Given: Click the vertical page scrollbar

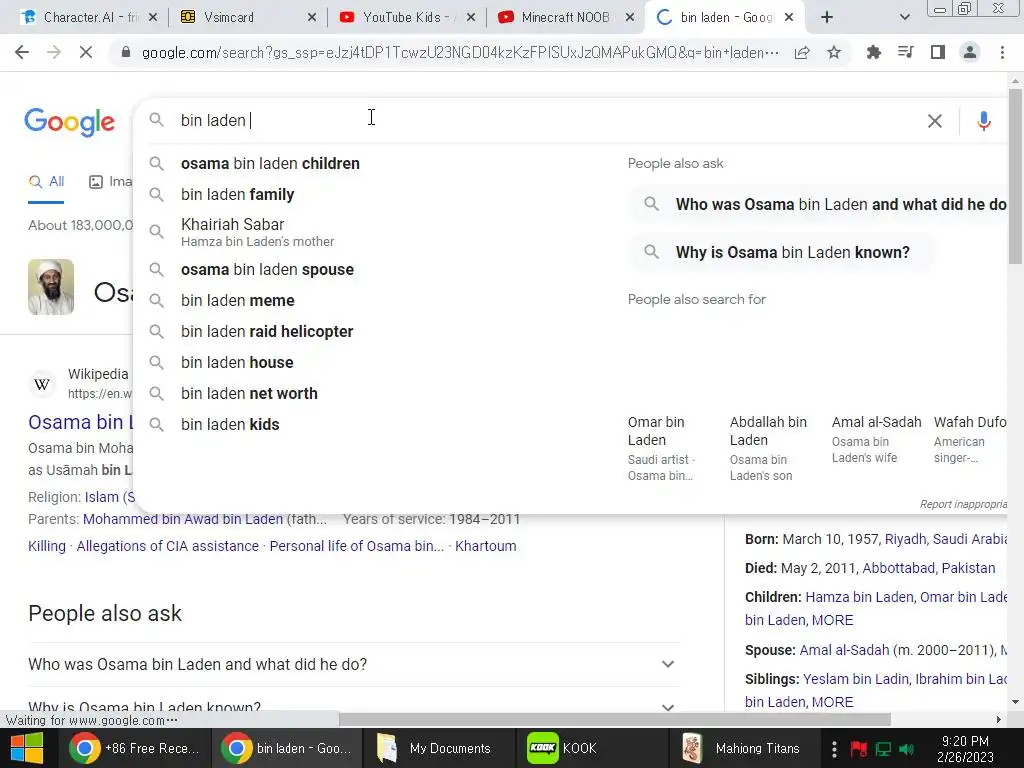Looking at the screenshot, I should click(1015, 176).
